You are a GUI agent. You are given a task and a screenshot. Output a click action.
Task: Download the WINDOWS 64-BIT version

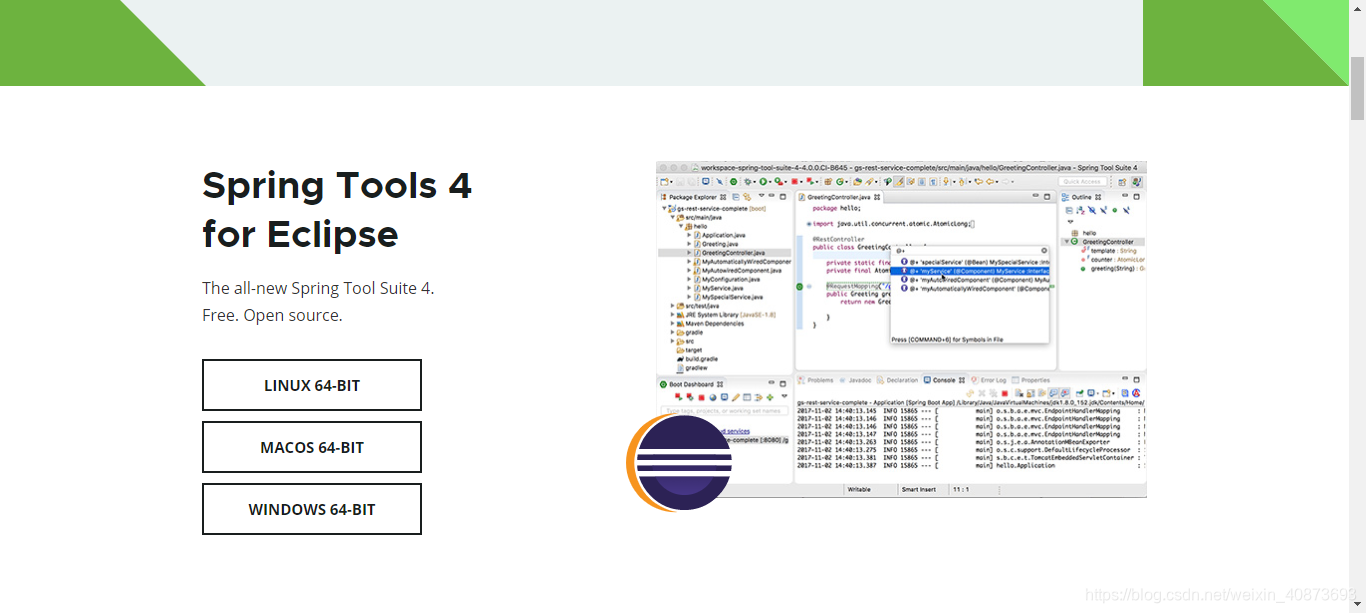tap(312, 509)
